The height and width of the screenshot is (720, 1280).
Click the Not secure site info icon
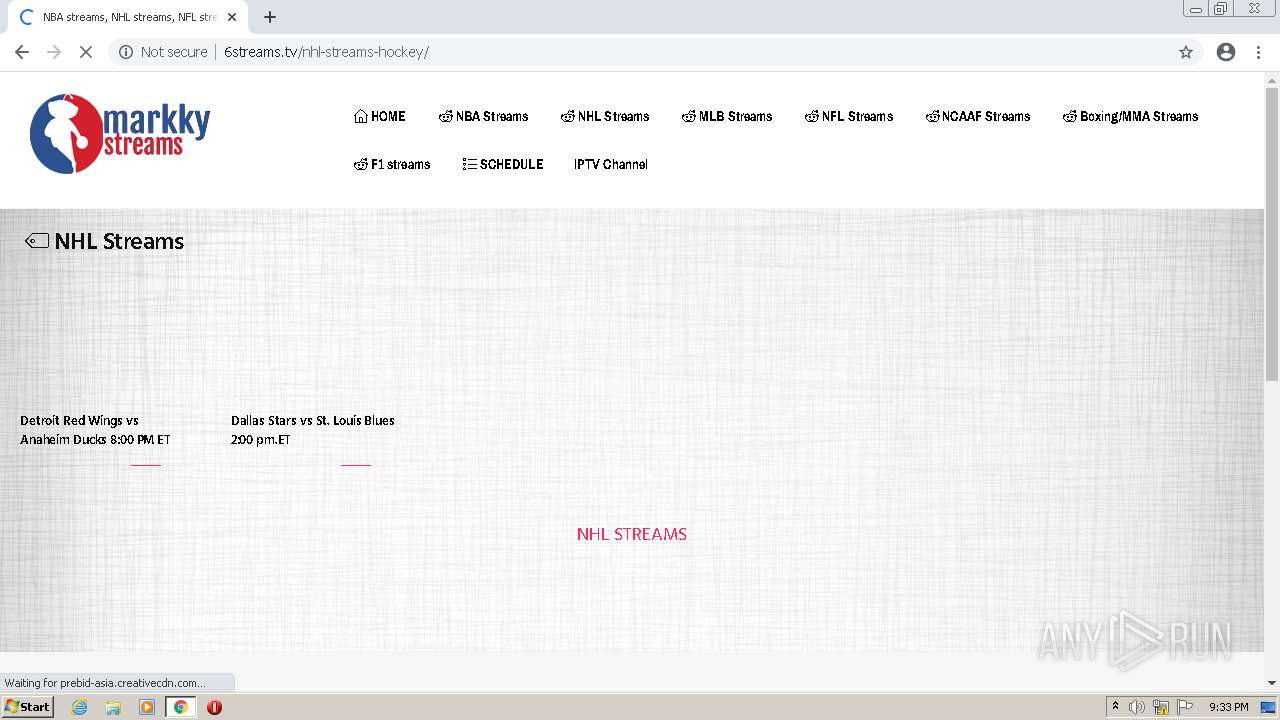(x=126, y=52)
